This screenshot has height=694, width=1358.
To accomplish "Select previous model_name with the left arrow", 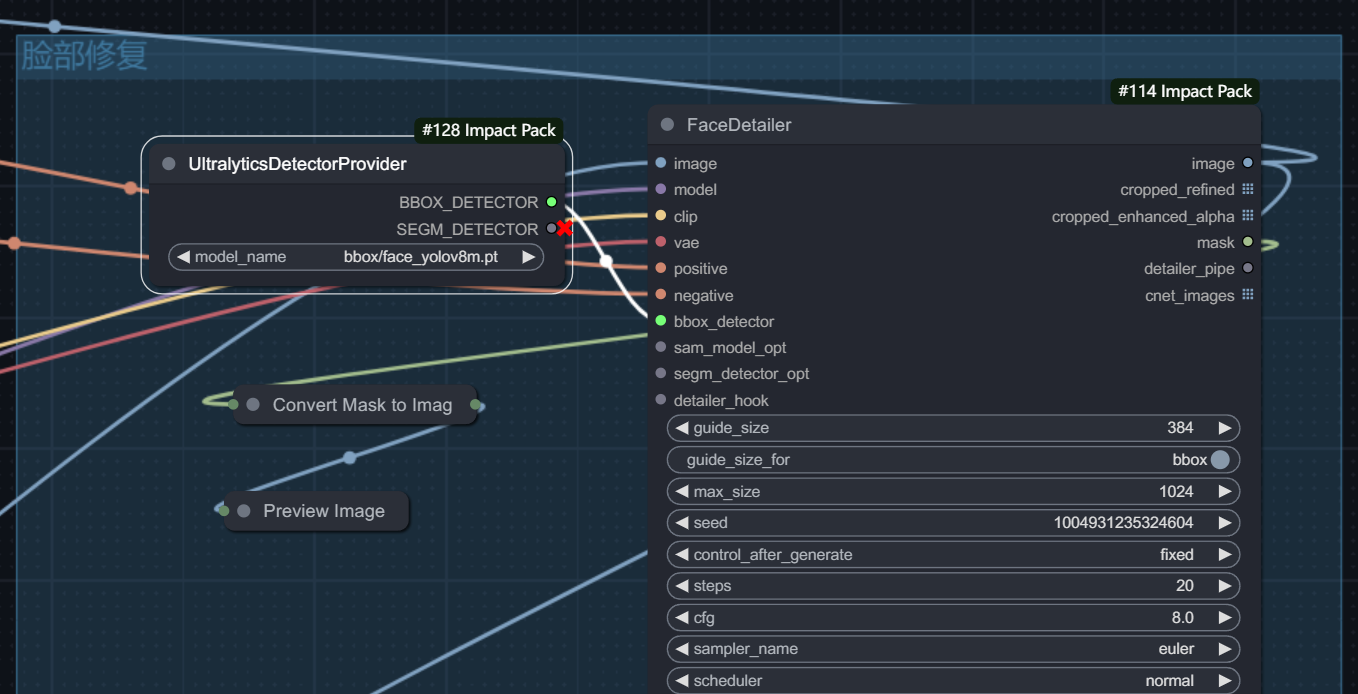I will pyautogui.click(x=183, y=257).
